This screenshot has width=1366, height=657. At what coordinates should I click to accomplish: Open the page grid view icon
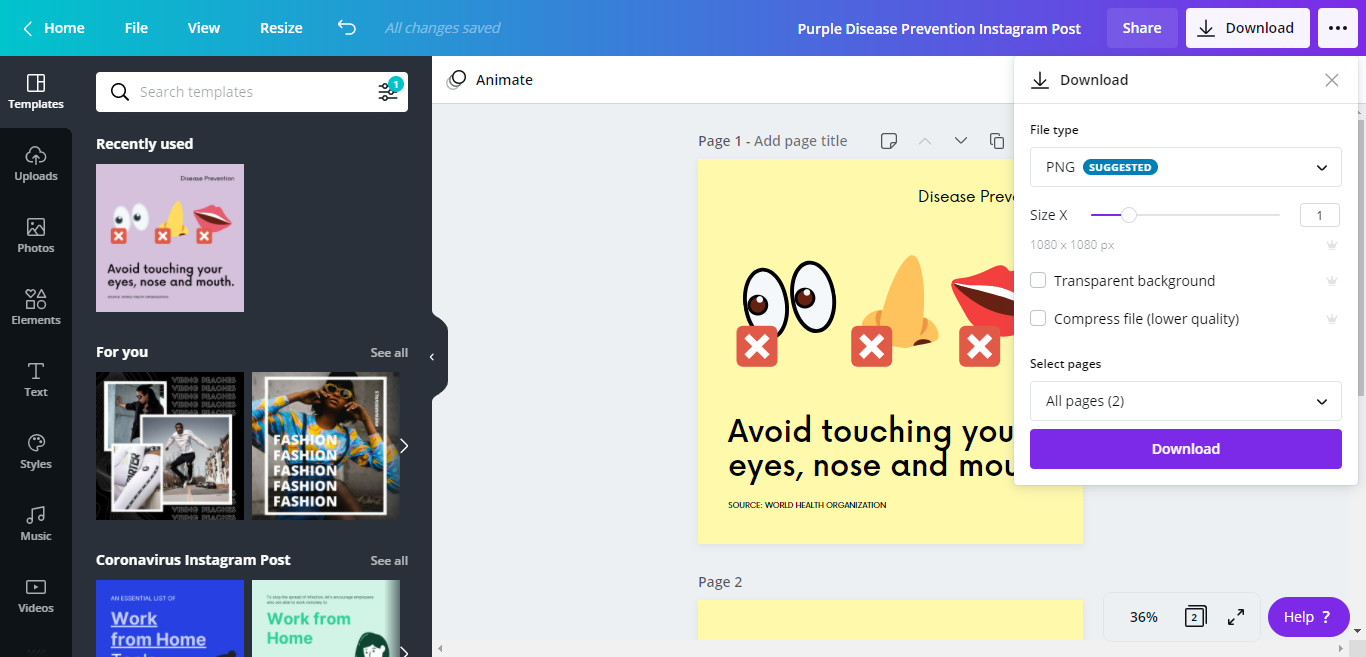tap(1194, 617)
